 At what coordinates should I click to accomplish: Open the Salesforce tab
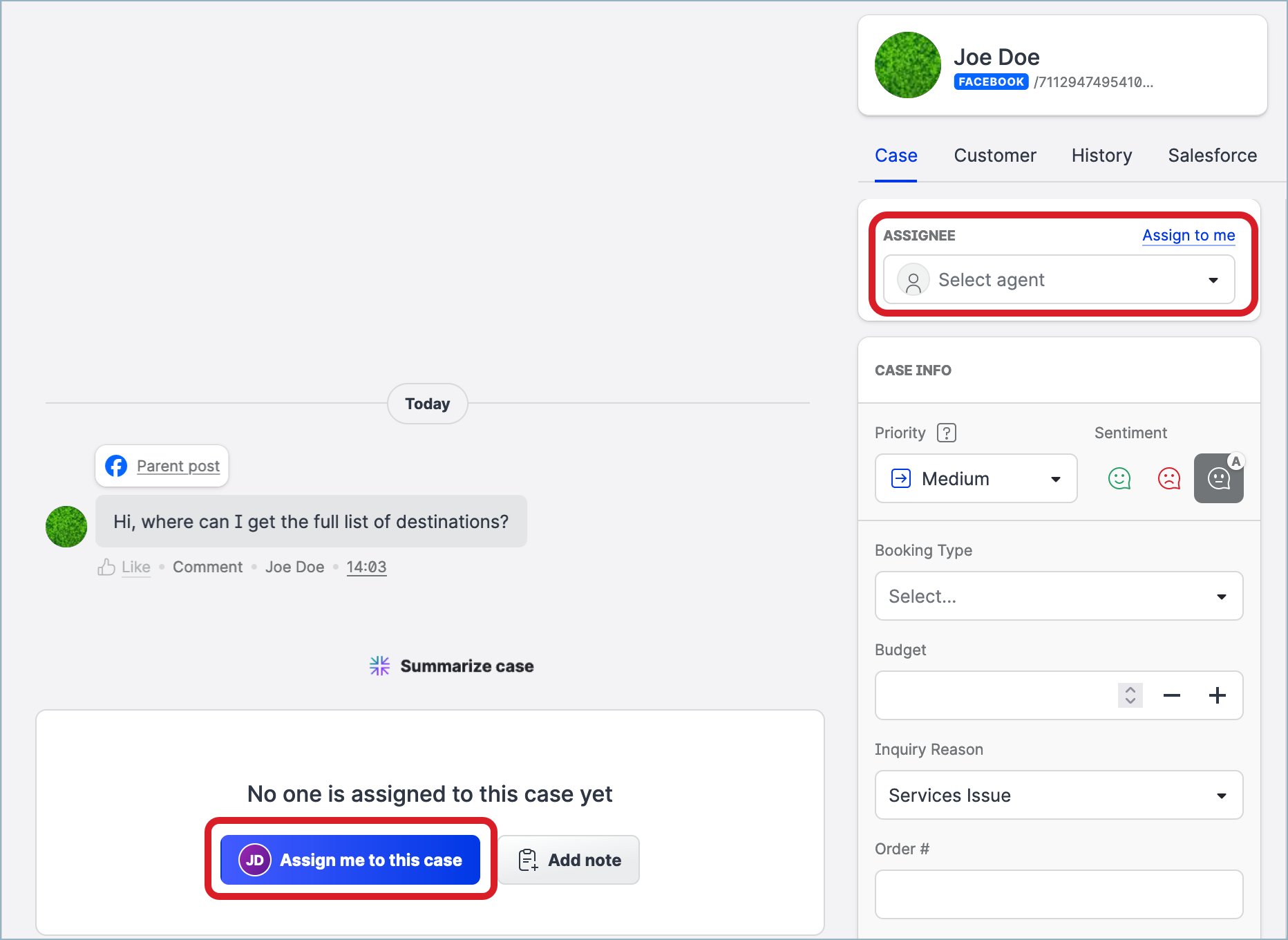tap(1212, 156)
